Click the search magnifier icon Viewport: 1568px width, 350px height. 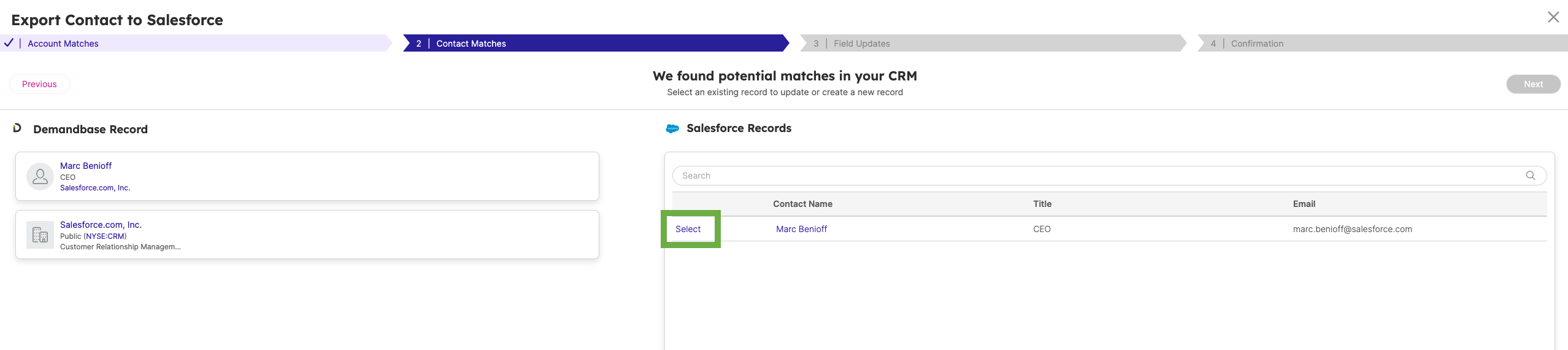(1530, 176)
